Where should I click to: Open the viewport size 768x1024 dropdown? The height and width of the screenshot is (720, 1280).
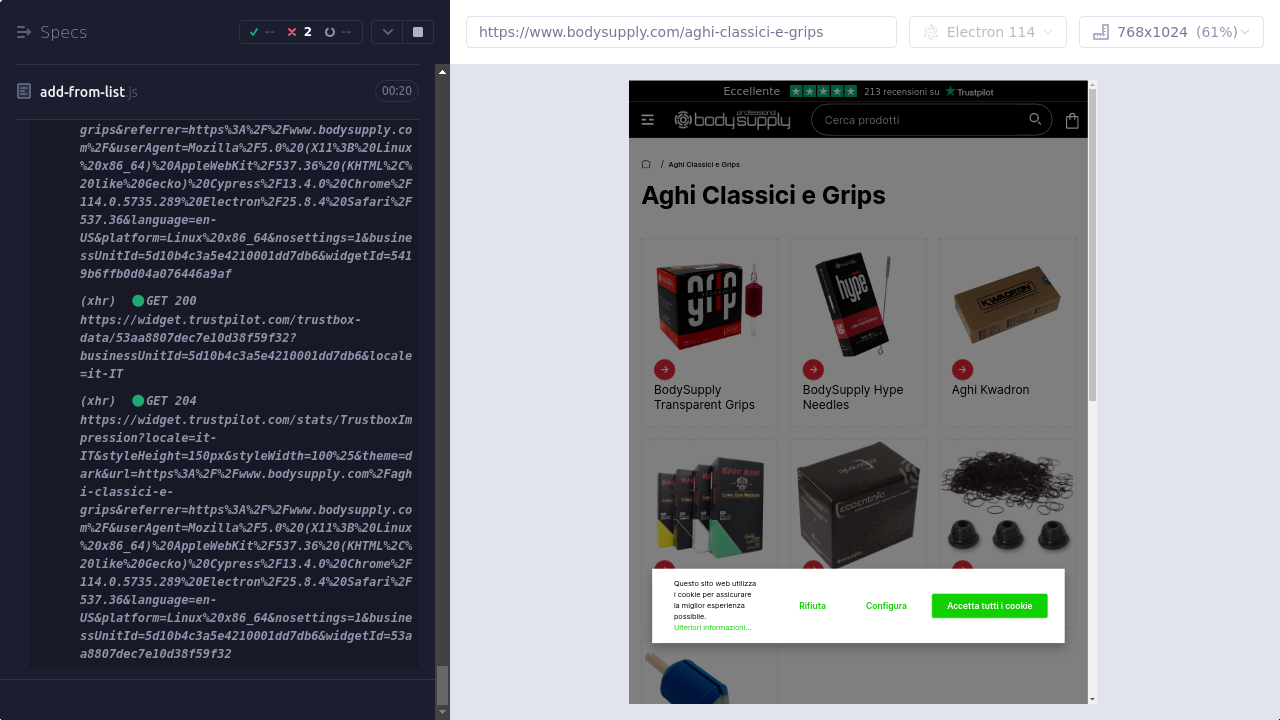tap(1171, 32)
